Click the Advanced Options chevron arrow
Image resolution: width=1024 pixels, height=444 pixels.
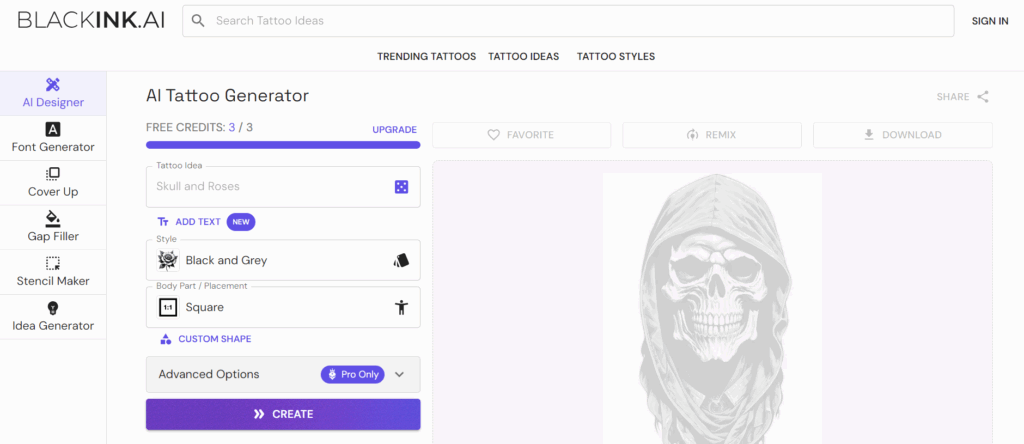[x=400, y=374]
